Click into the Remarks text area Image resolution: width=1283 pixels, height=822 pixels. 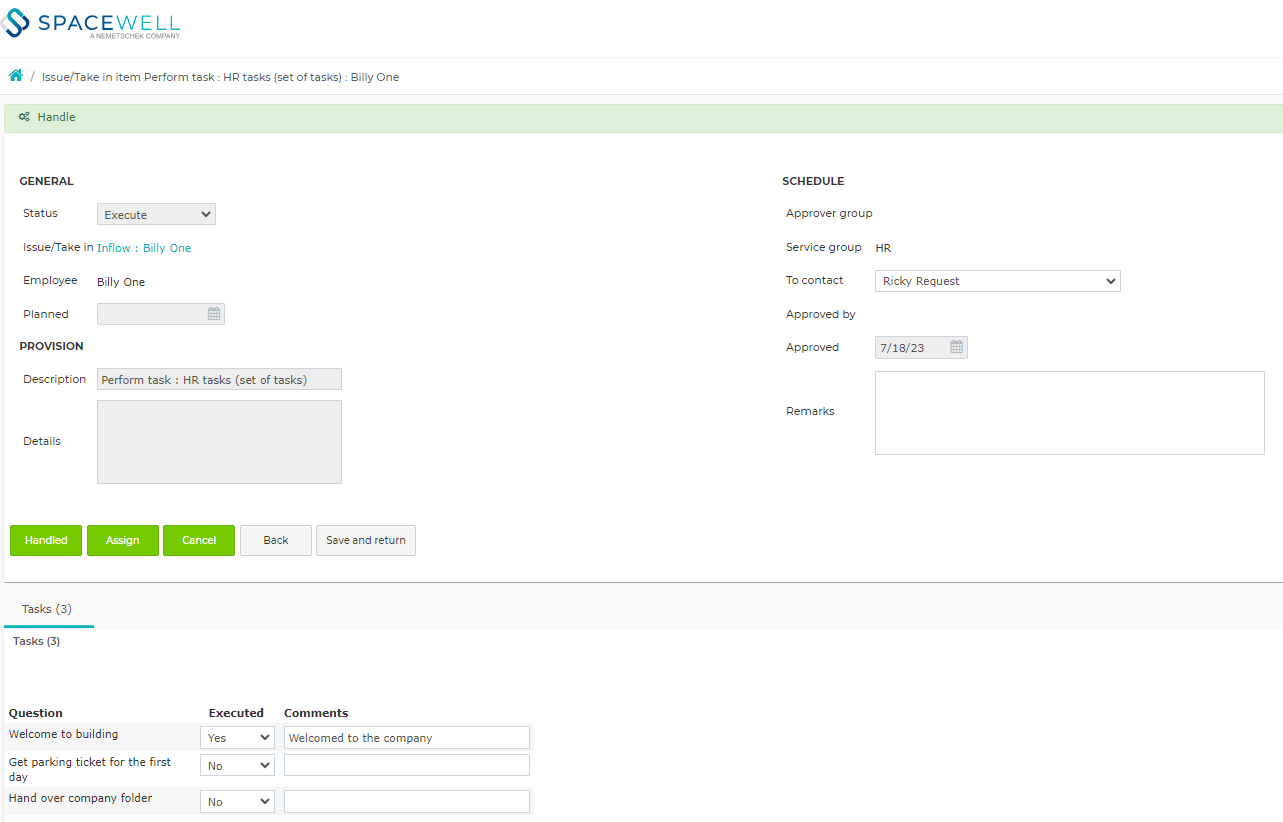1070,413
